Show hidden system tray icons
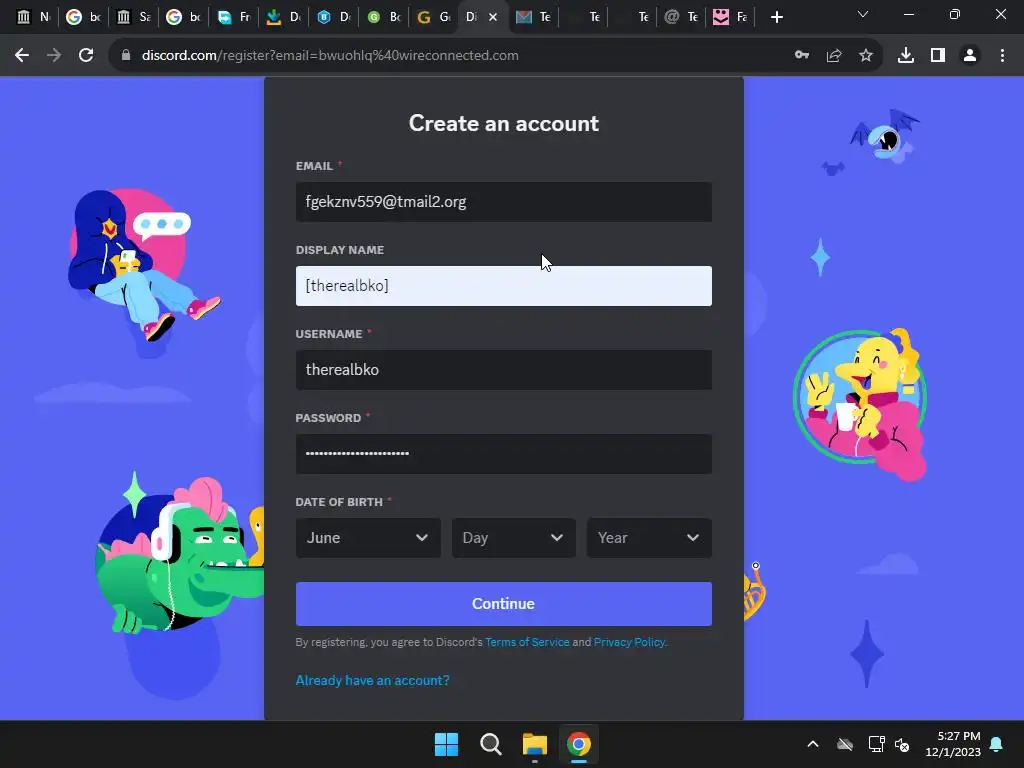The width and height of the screenshot is (1024, 768). click(813, 744)
